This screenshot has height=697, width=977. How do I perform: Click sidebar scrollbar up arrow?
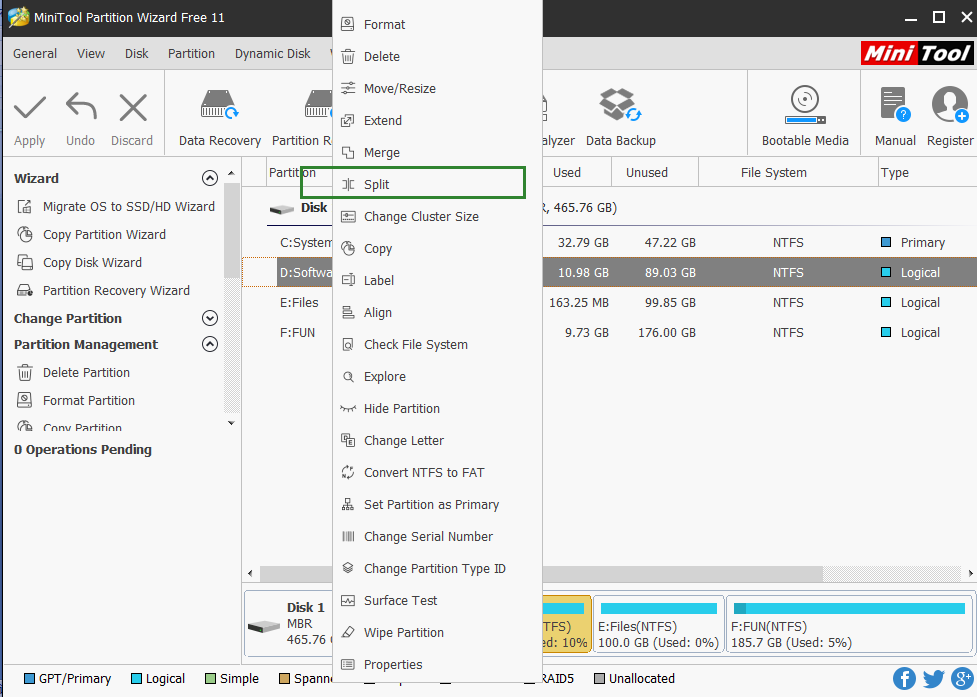point(231,173)
